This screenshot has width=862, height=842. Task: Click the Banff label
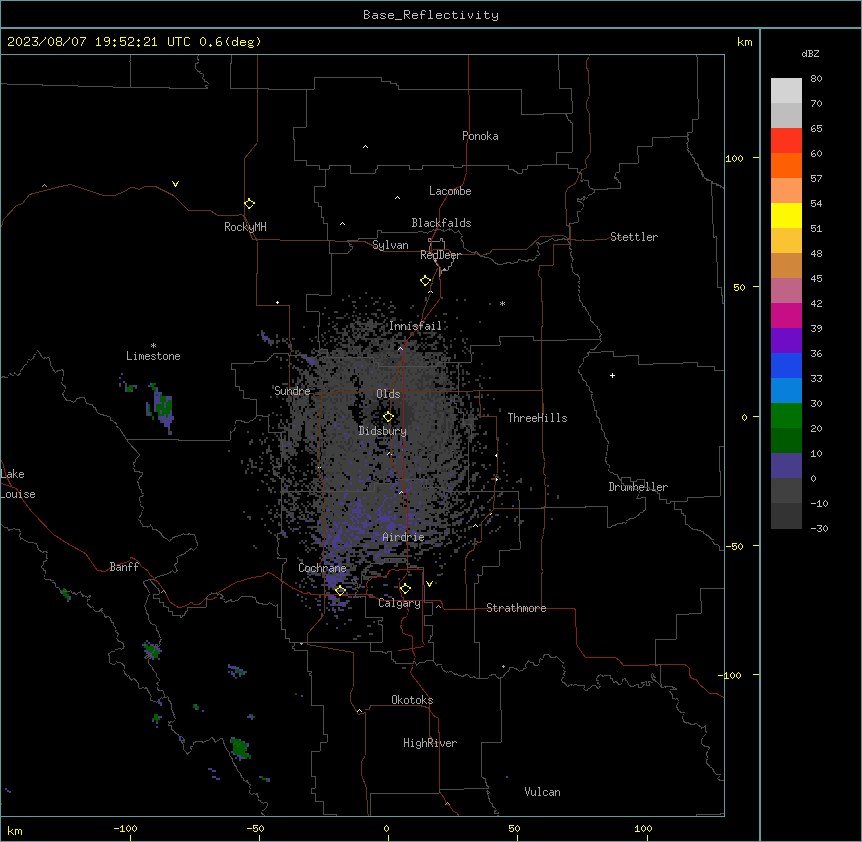(124, 567)
